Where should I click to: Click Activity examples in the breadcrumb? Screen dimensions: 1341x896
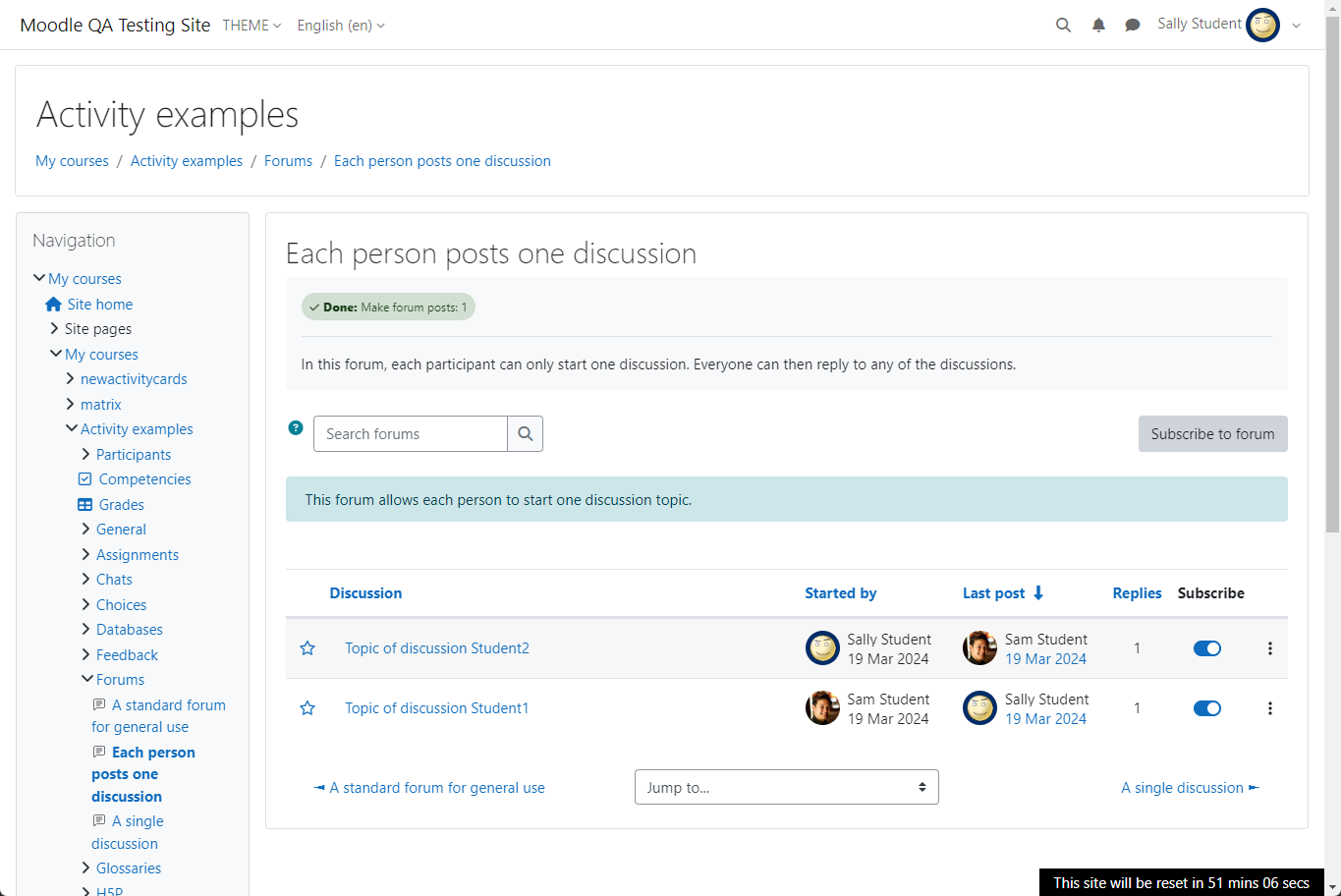tap(187, 161)
